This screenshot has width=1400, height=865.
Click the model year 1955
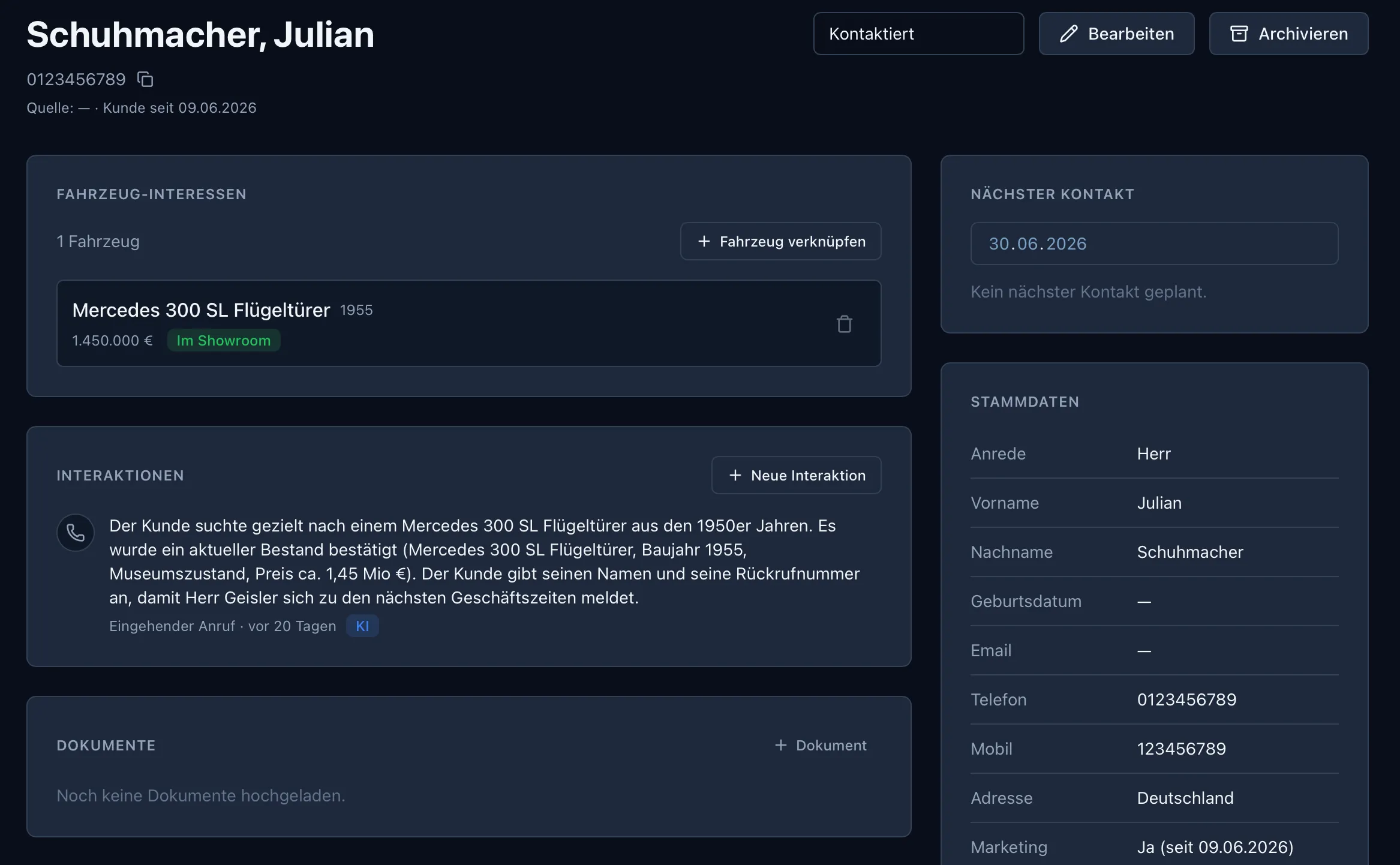pos(356,310)
